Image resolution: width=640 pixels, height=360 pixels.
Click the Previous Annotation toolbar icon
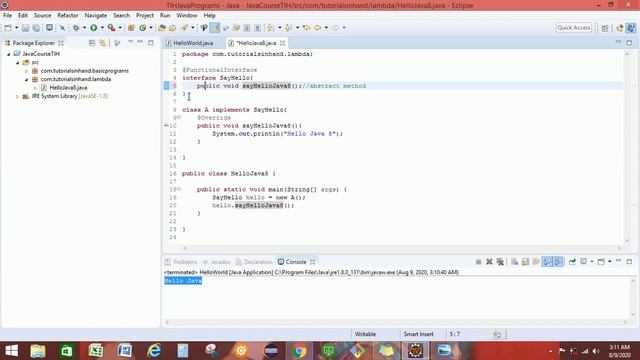[288, 28]
